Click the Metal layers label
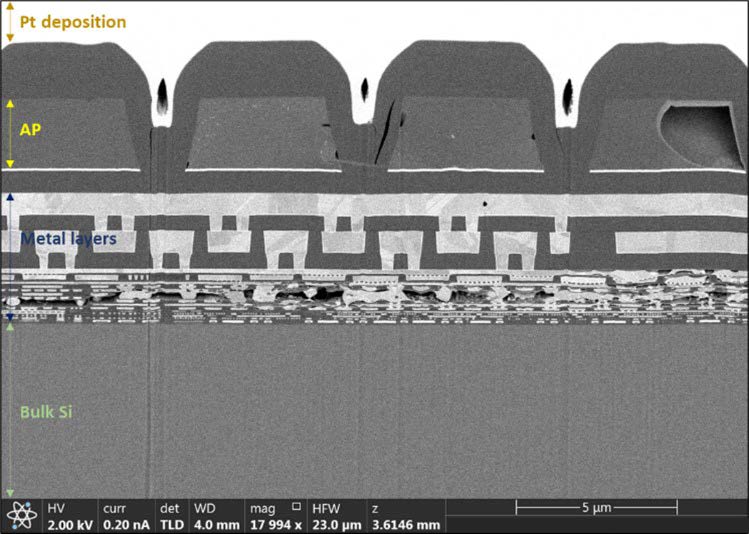Image resolution: width=749 pixels, height=534 pixels. (x=69, y=239)
